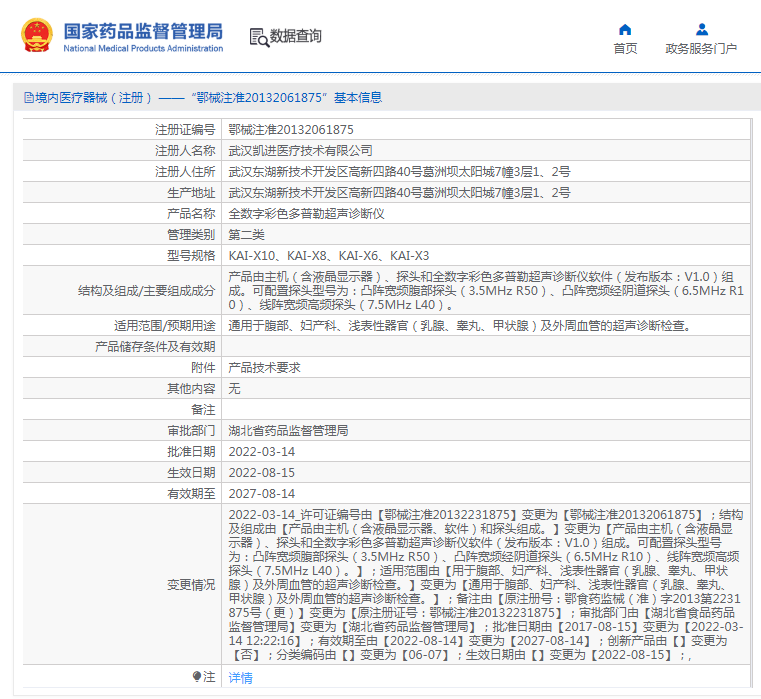
Task: Click the 数据查询 magnifier document icon
Action: (x=259, y=37)
